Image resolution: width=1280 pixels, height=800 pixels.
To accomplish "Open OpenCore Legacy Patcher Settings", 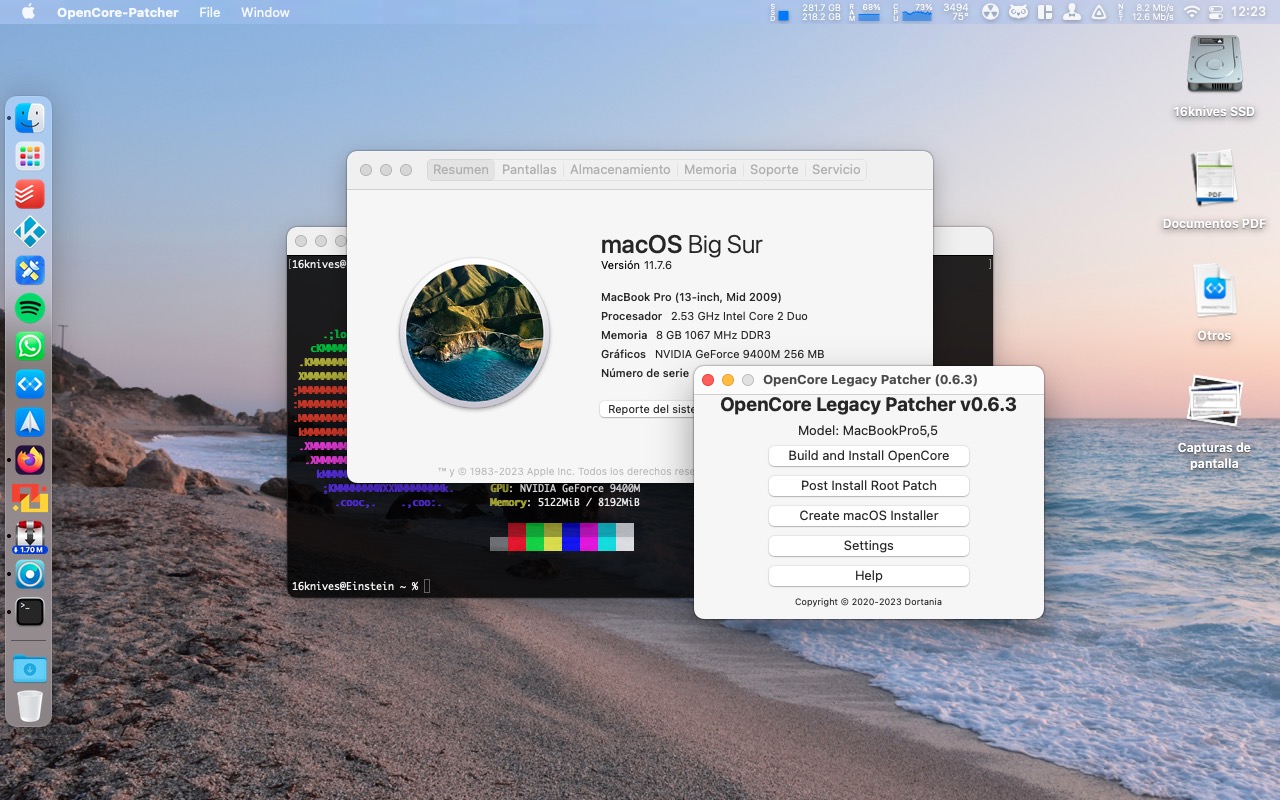I will (869, 546).
